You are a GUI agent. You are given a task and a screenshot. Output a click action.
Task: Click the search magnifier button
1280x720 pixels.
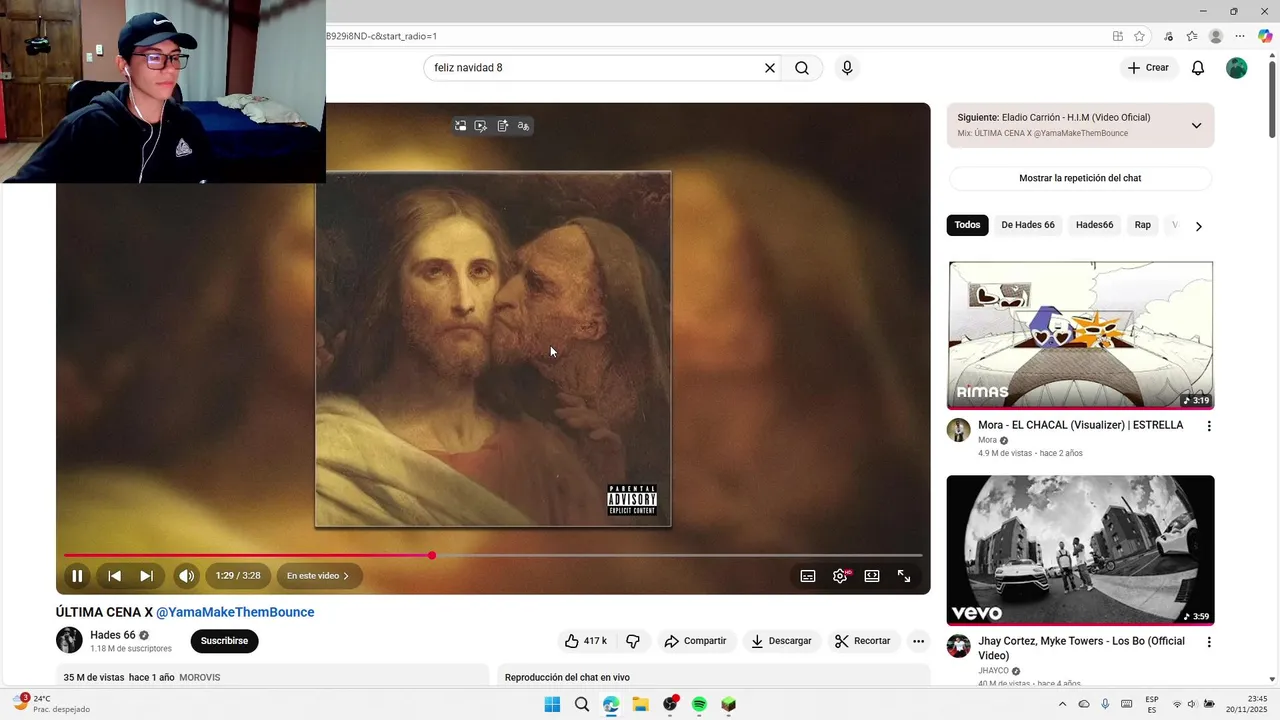click(802, 68)
